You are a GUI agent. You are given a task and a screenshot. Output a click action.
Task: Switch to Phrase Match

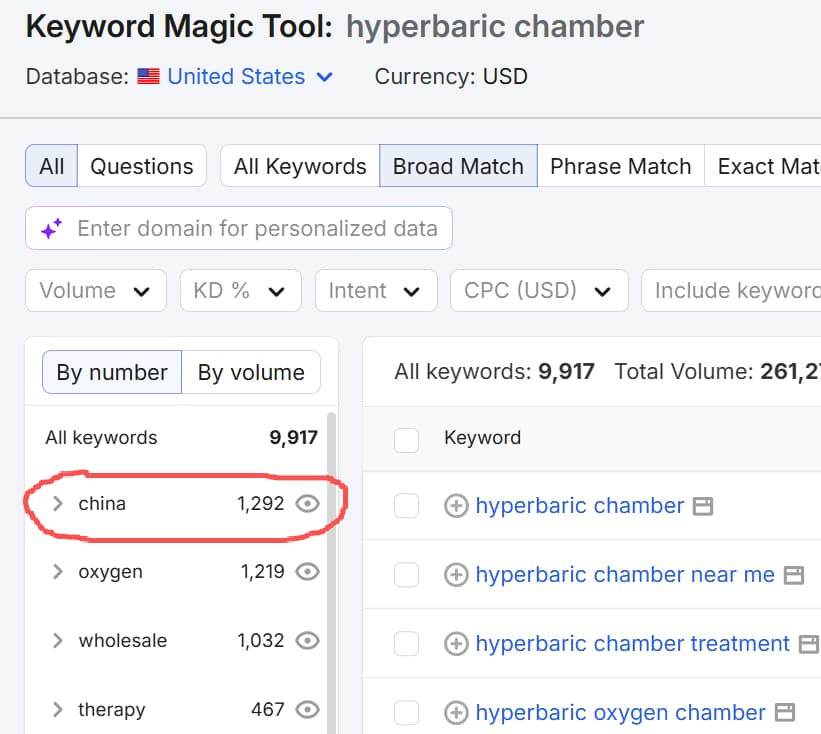tap(620, 166)
